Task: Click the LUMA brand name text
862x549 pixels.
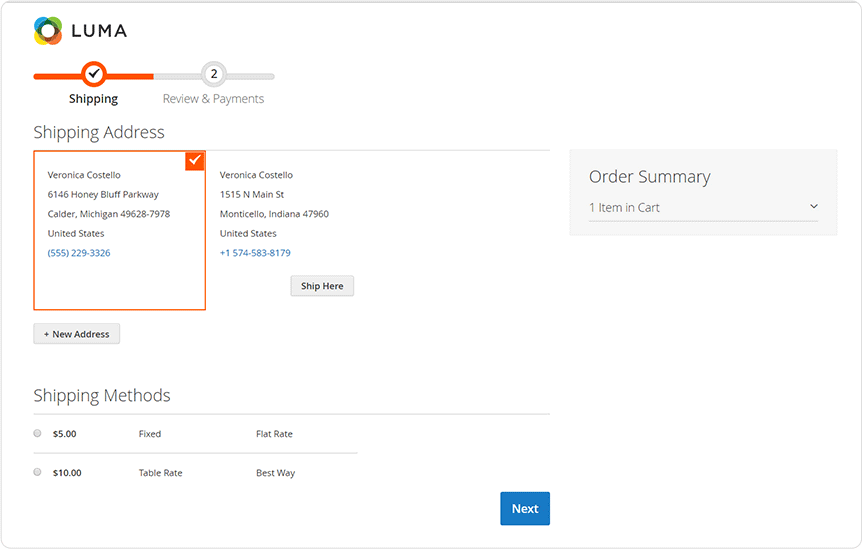Action: tap(99, 31)
